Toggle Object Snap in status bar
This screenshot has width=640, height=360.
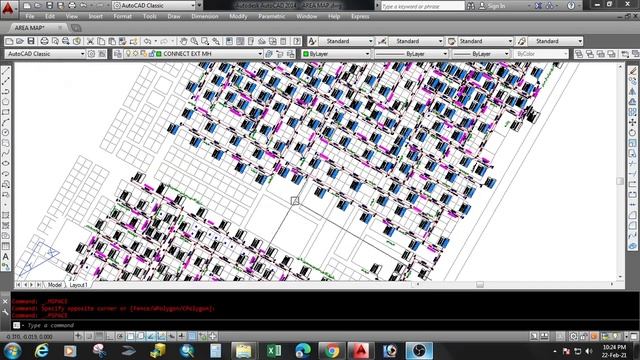click(x=130, y=336)
